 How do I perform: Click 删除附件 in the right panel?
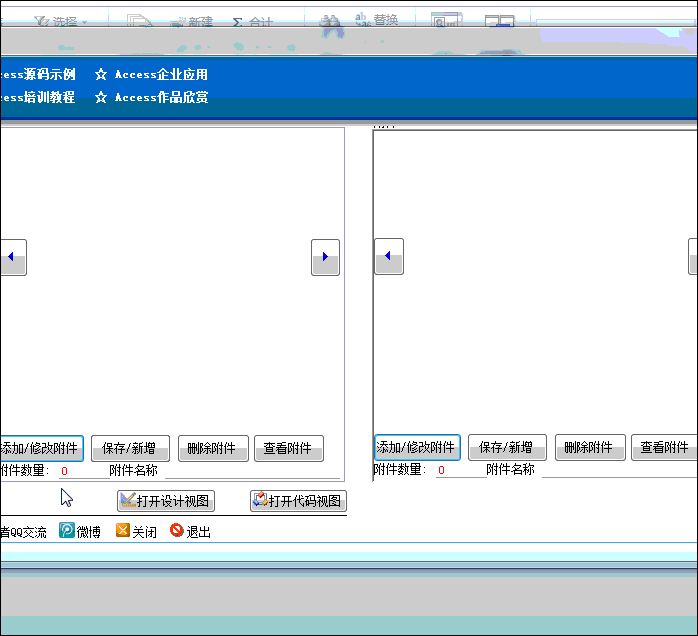tap(590, 447)
